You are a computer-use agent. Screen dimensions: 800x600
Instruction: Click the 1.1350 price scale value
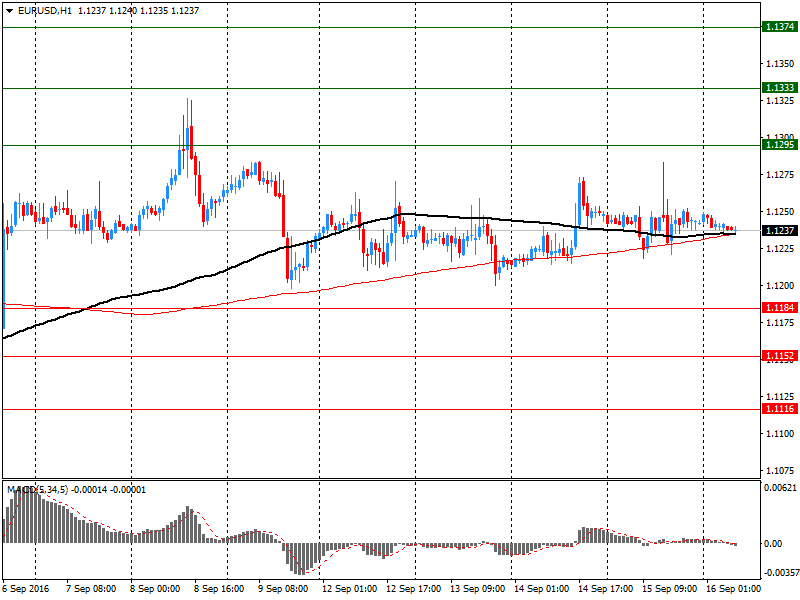[x=780, y=64]
